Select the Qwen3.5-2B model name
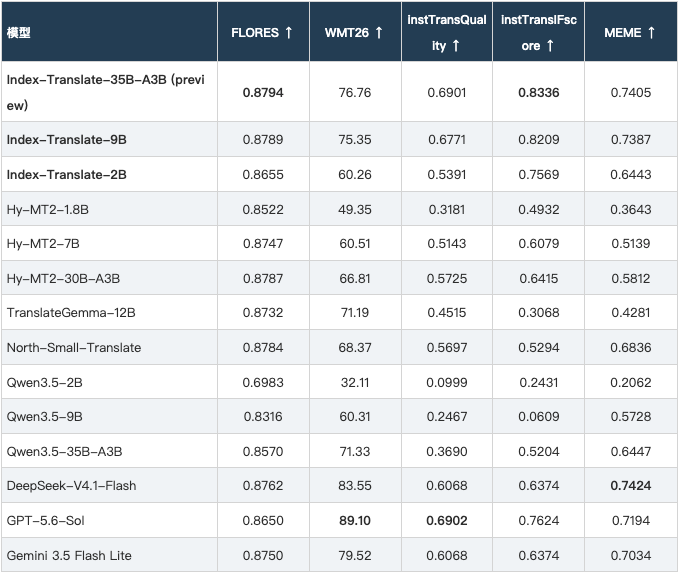This screenshot has width=680, height=574. 45,382
